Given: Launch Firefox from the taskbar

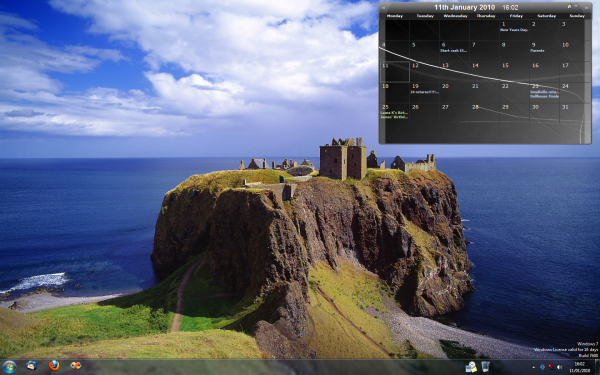Looking at the screenshot, I should point(54,365).
